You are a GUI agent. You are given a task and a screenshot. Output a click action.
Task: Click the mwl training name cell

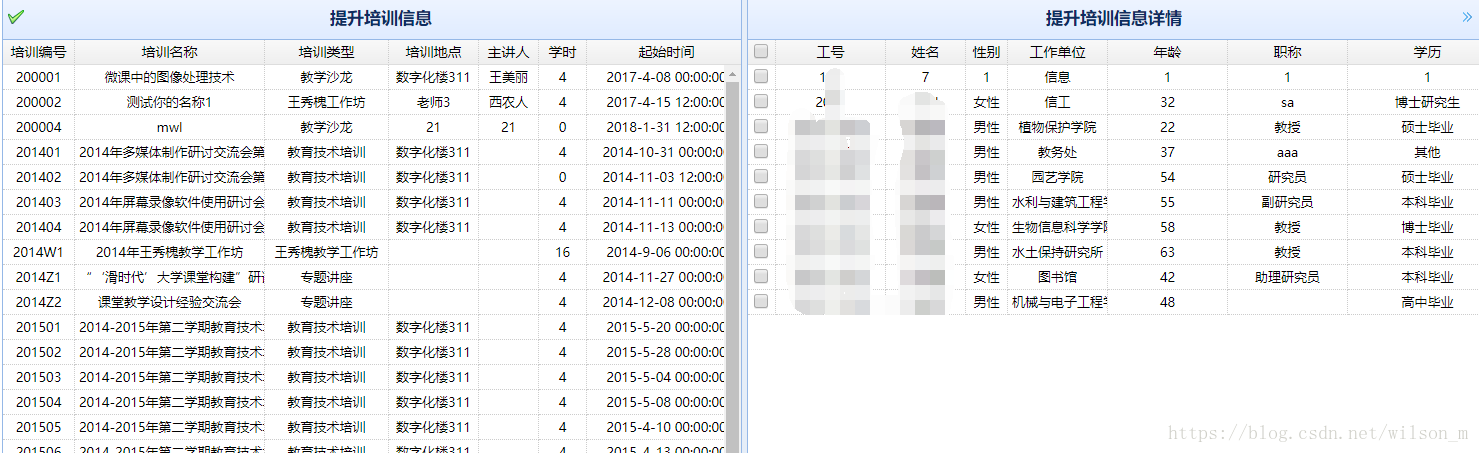pos(169,127)
